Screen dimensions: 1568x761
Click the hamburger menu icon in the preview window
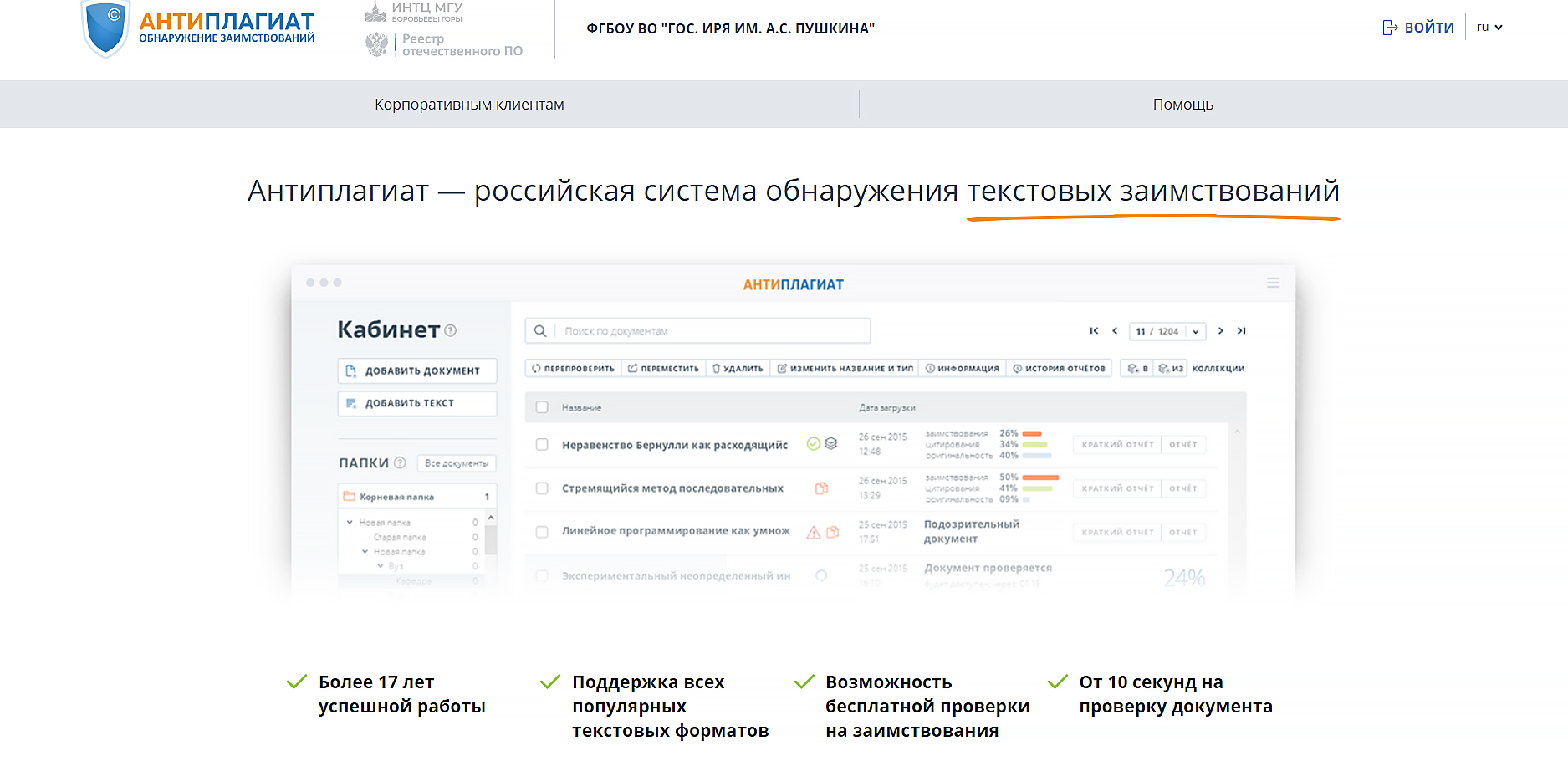[1273, 283]
